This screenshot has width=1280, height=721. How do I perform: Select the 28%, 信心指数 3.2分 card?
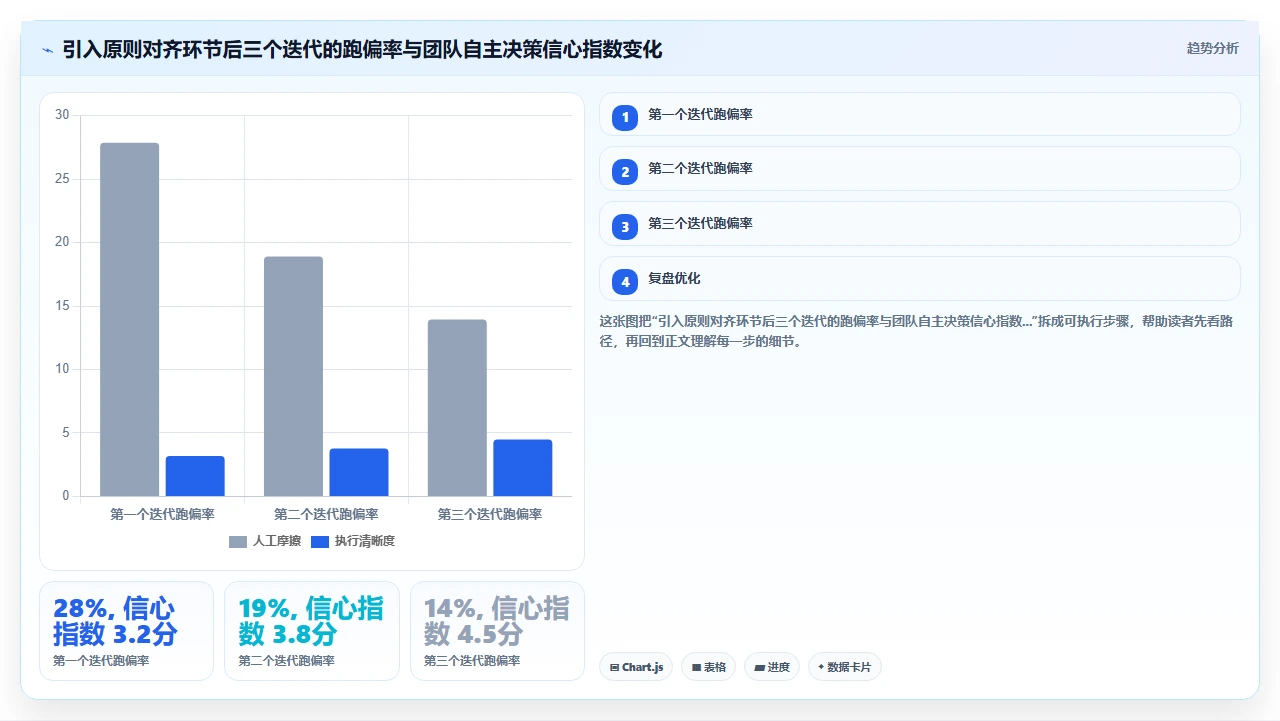click(126, 631)
